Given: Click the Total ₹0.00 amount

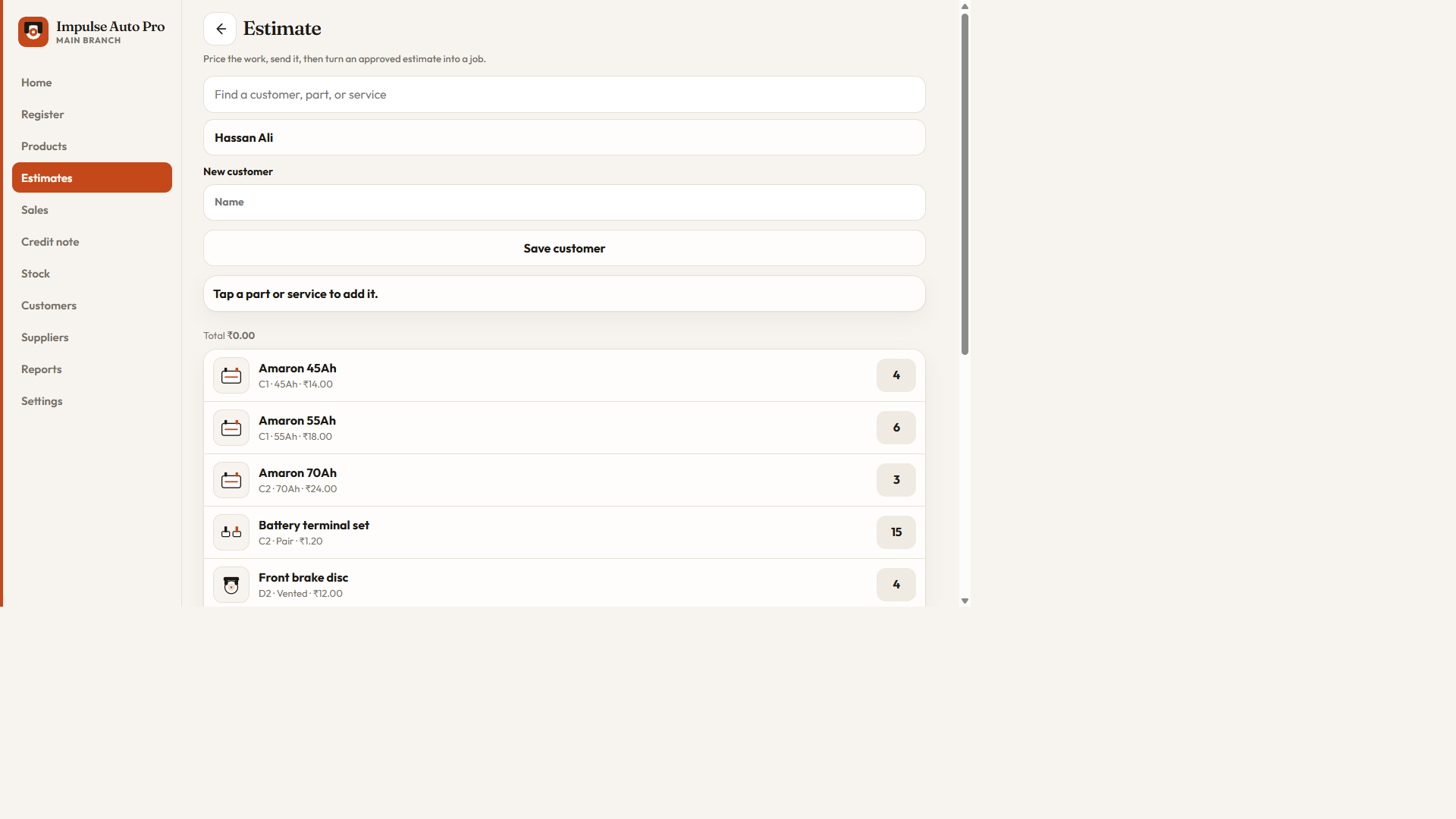Looking at the screenshot, I should click(229, 335).
